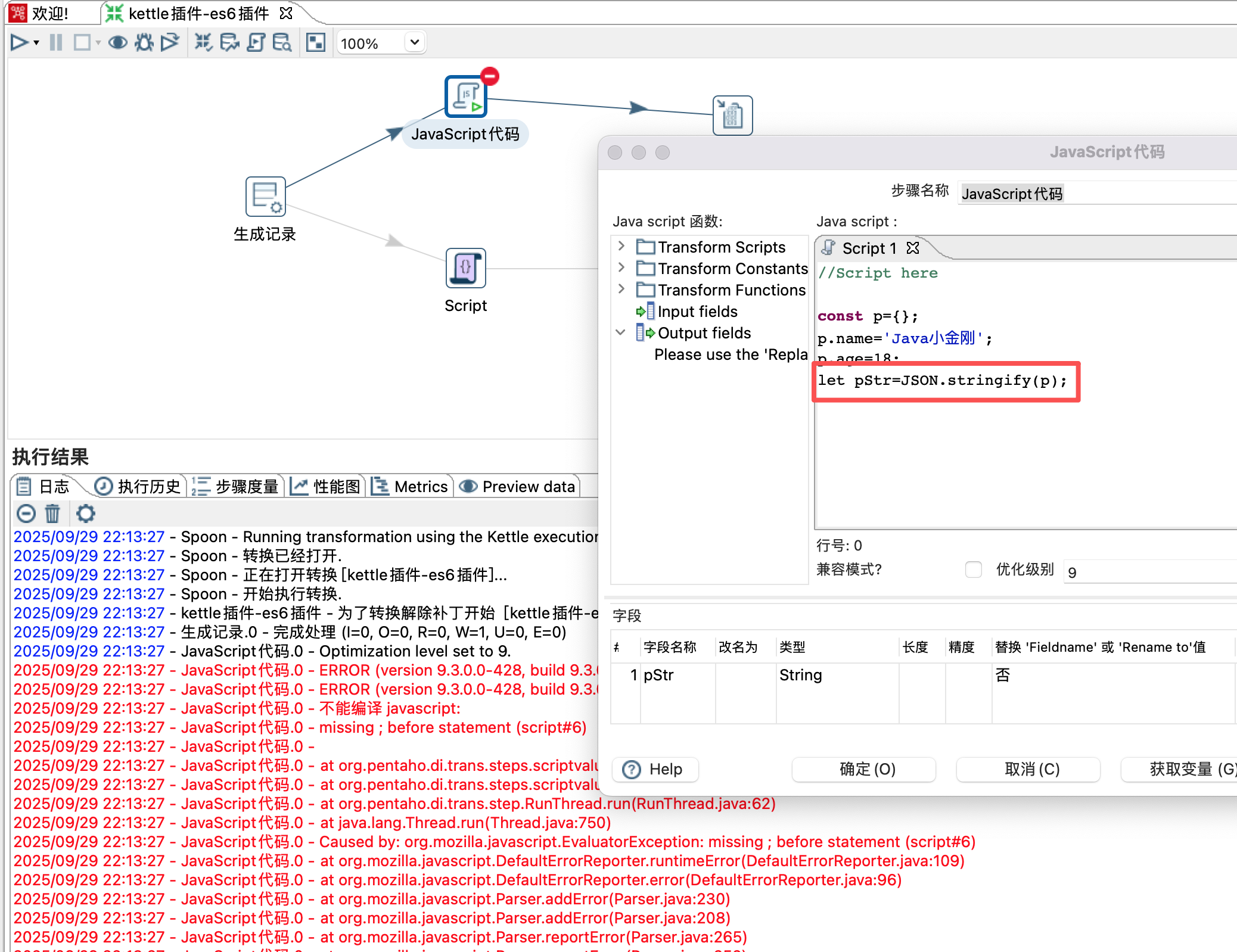This screenshot has width=1237, height=952.
Task: Click the Run transformation play icon
Action: tap(19, 42)
